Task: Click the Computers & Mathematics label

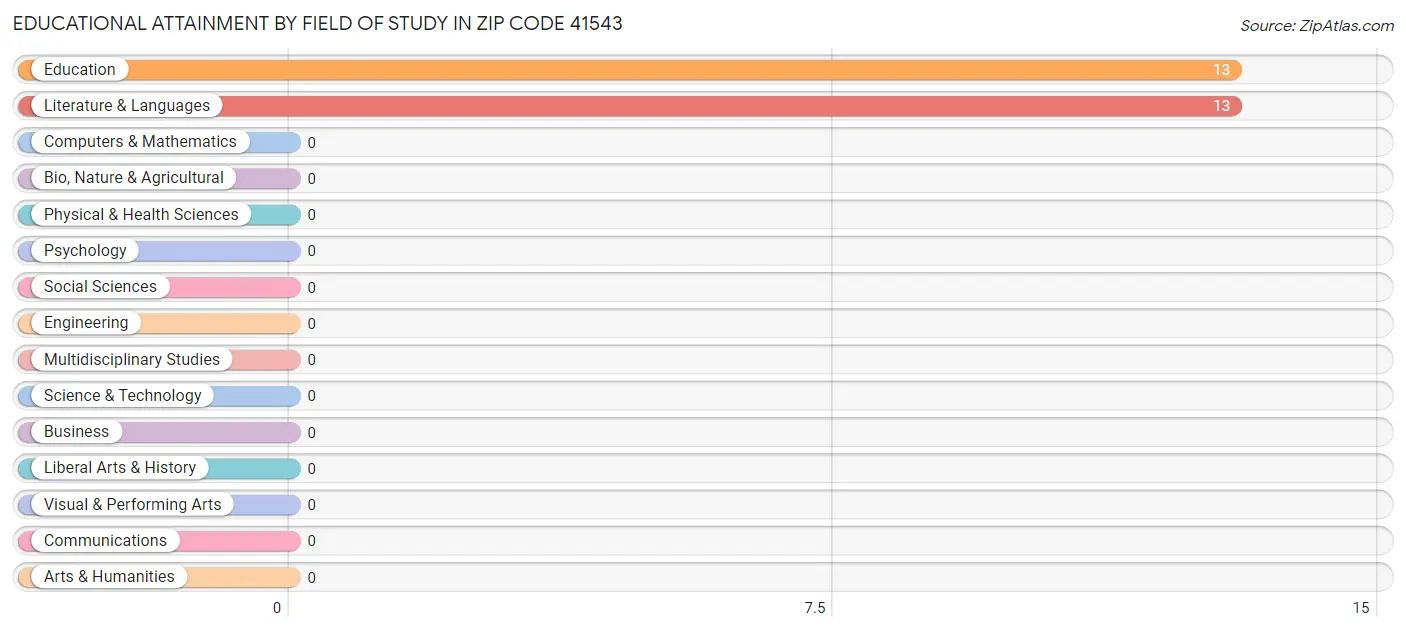Action: click(x=140, y=142)
